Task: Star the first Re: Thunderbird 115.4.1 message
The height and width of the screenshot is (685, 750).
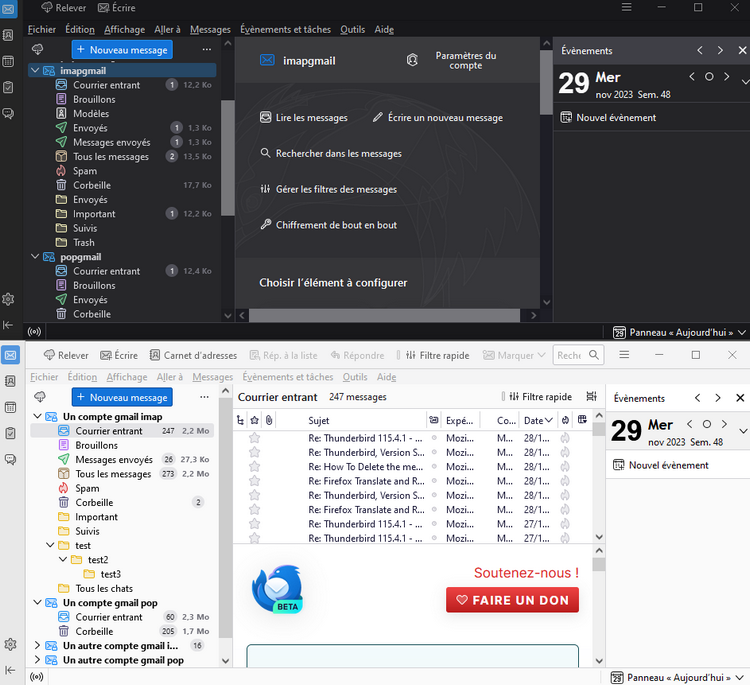Action: point(254,438)
